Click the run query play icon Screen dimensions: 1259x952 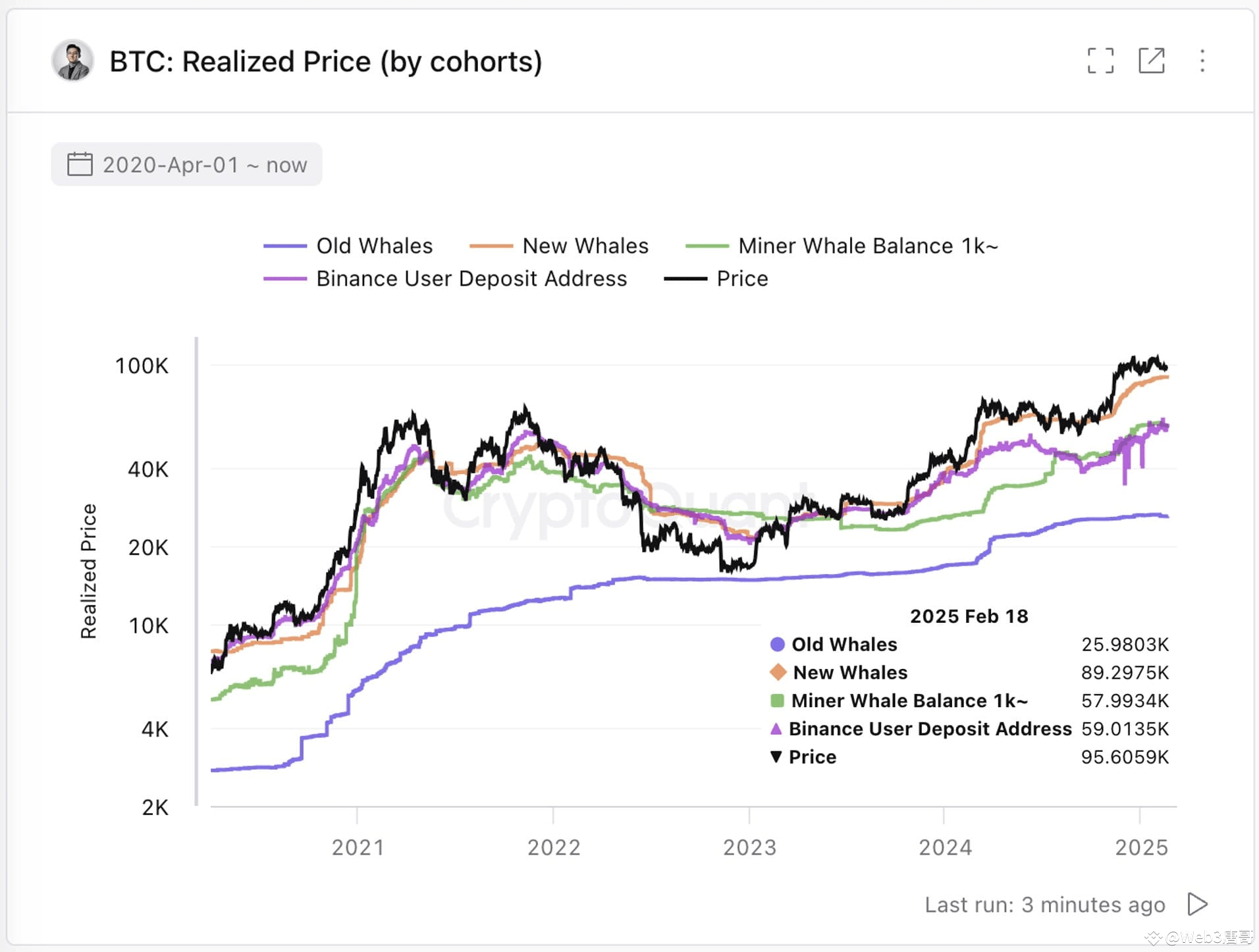pyautogui.click(x=1197, y=905)
